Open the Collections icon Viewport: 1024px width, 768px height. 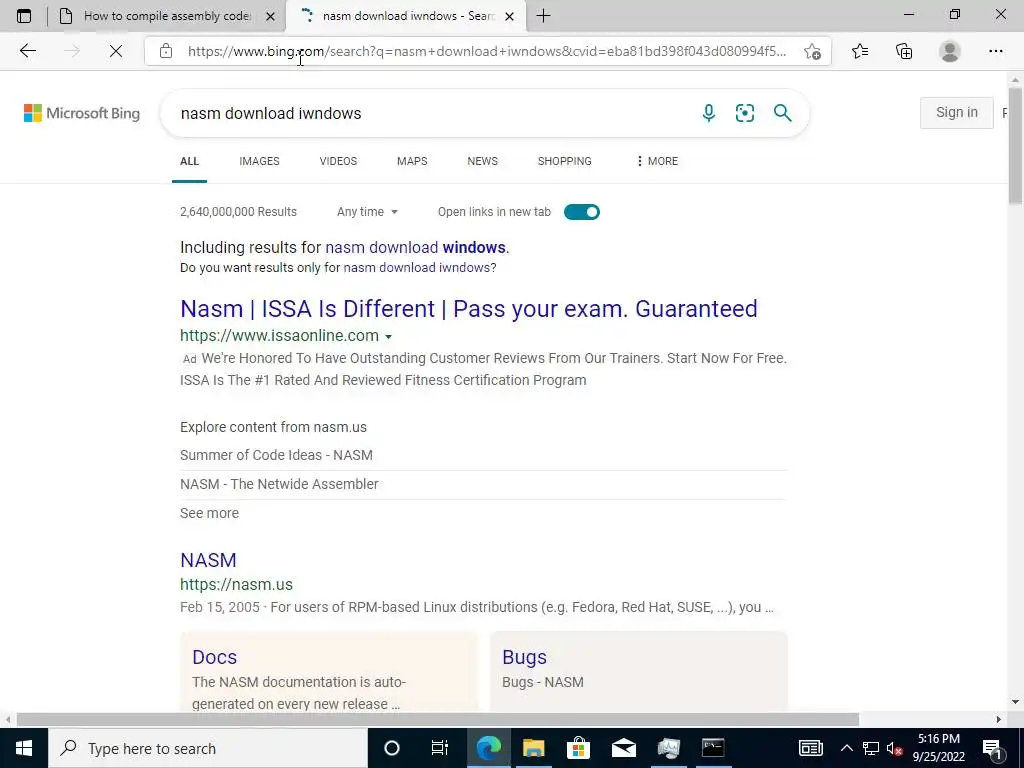click(904, 51)
